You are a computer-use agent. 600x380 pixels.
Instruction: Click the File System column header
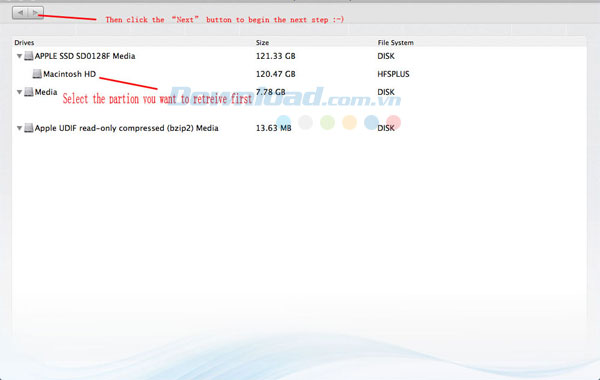click(396, 42)
